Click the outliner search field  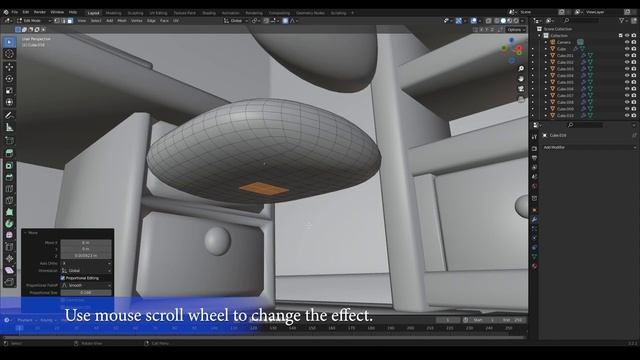(582, 20)
